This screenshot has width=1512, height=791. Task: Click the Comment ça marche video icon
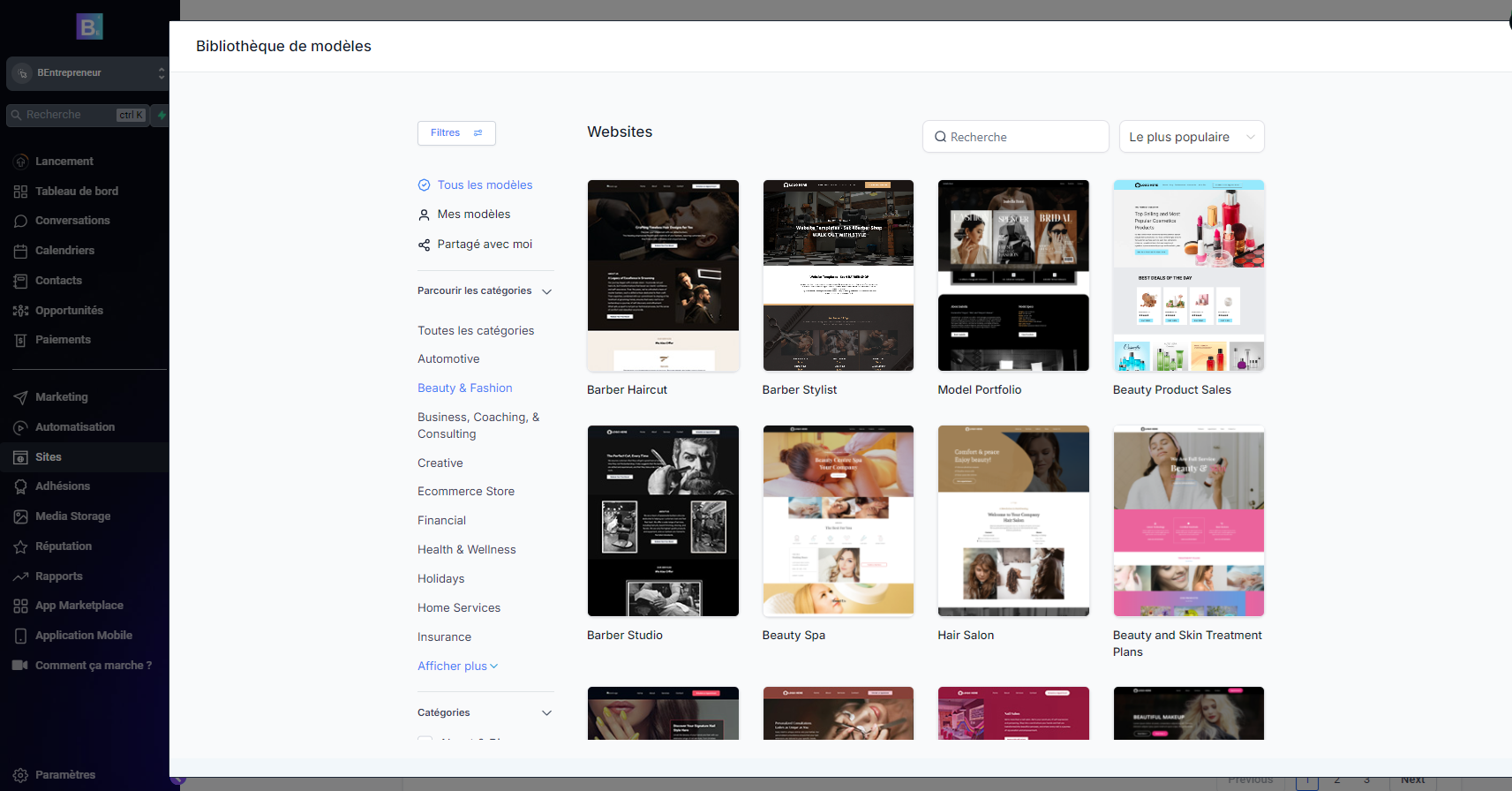pyautogui.click(x=20, y=666)
